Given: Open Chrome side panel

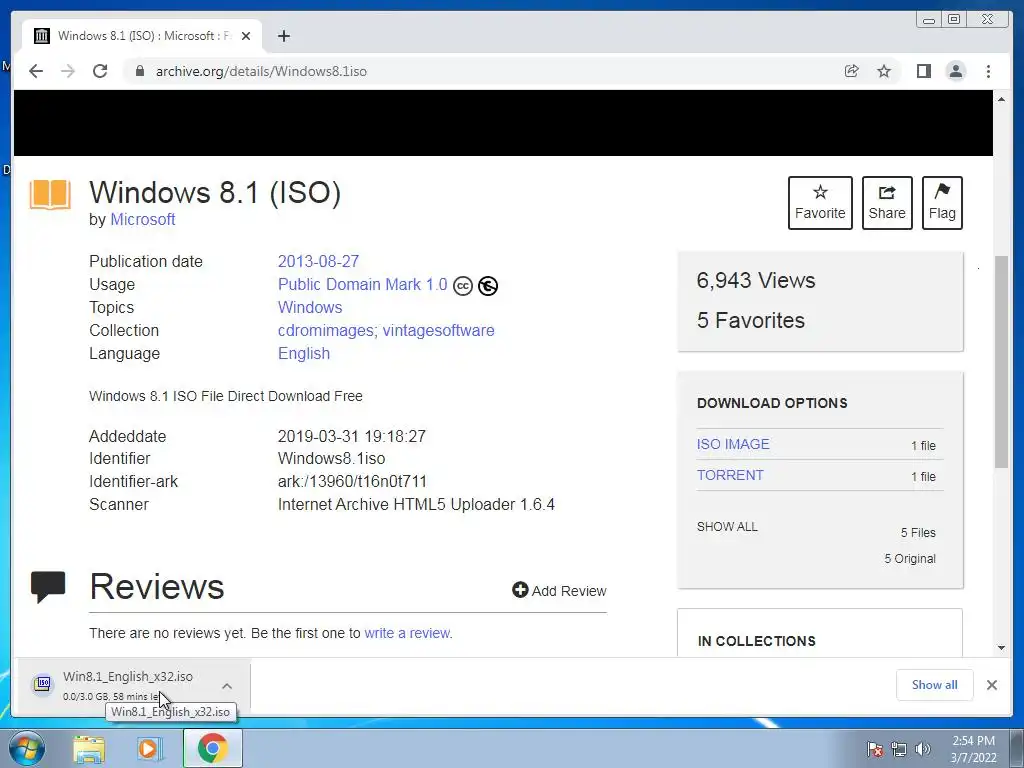Looking at the screenshot, I should pyautogui.click(x=923, y=71).
